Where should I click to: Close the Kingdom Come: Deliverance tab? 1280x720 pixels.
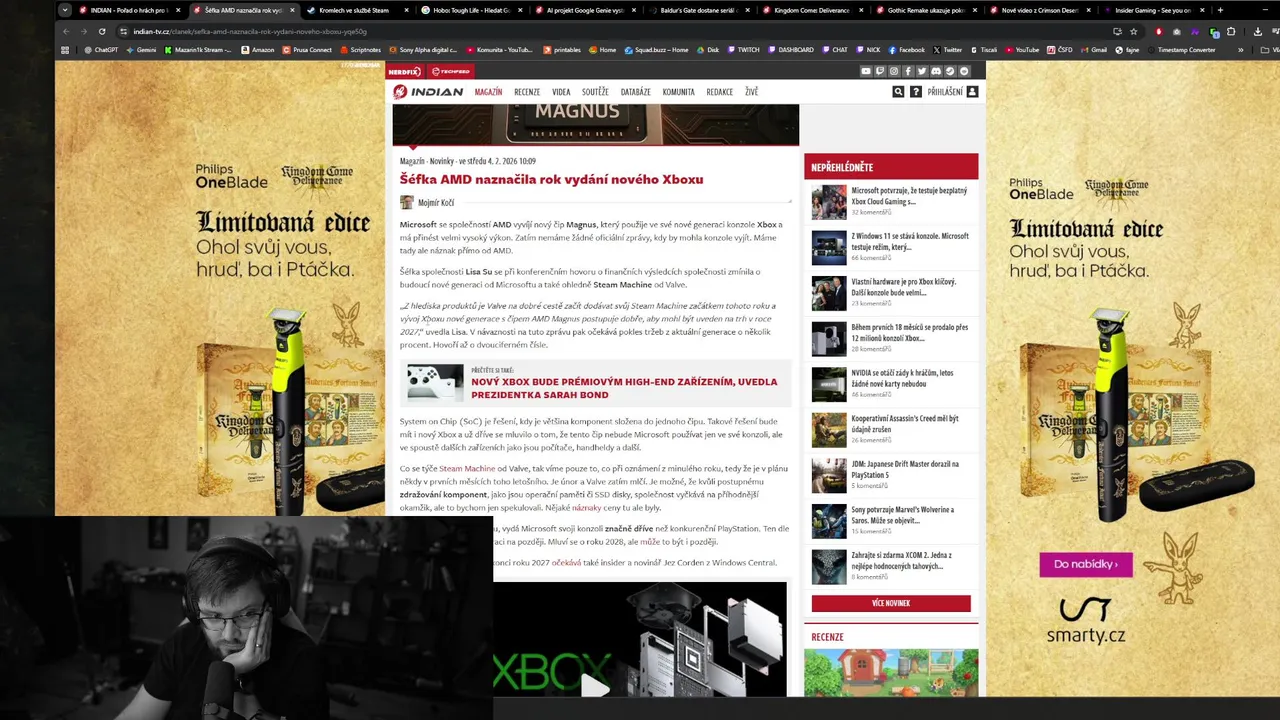(860, 10)
